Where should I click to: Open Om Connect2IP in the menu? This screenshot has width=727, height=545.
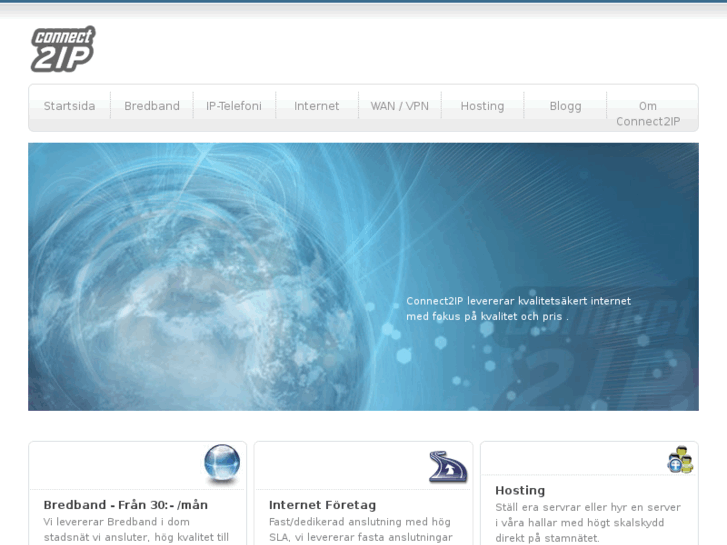[x=648, y=114]
